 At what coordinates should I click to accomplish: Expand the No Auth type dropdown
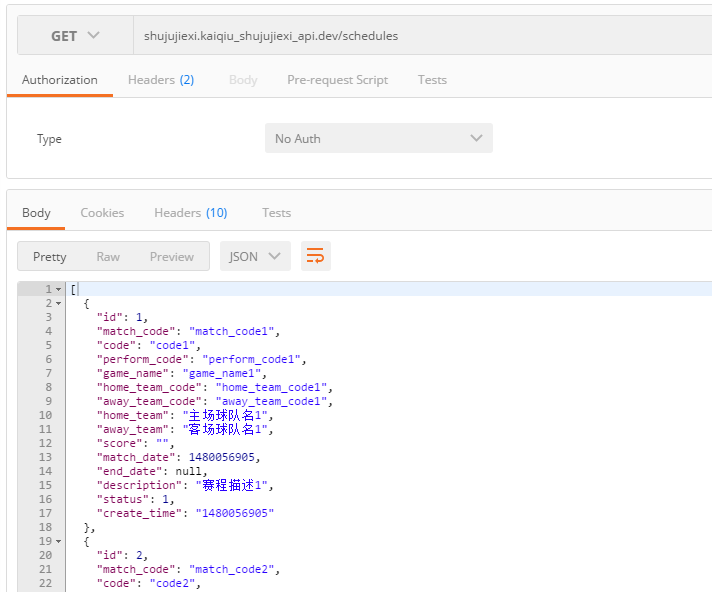click(378, 139)
